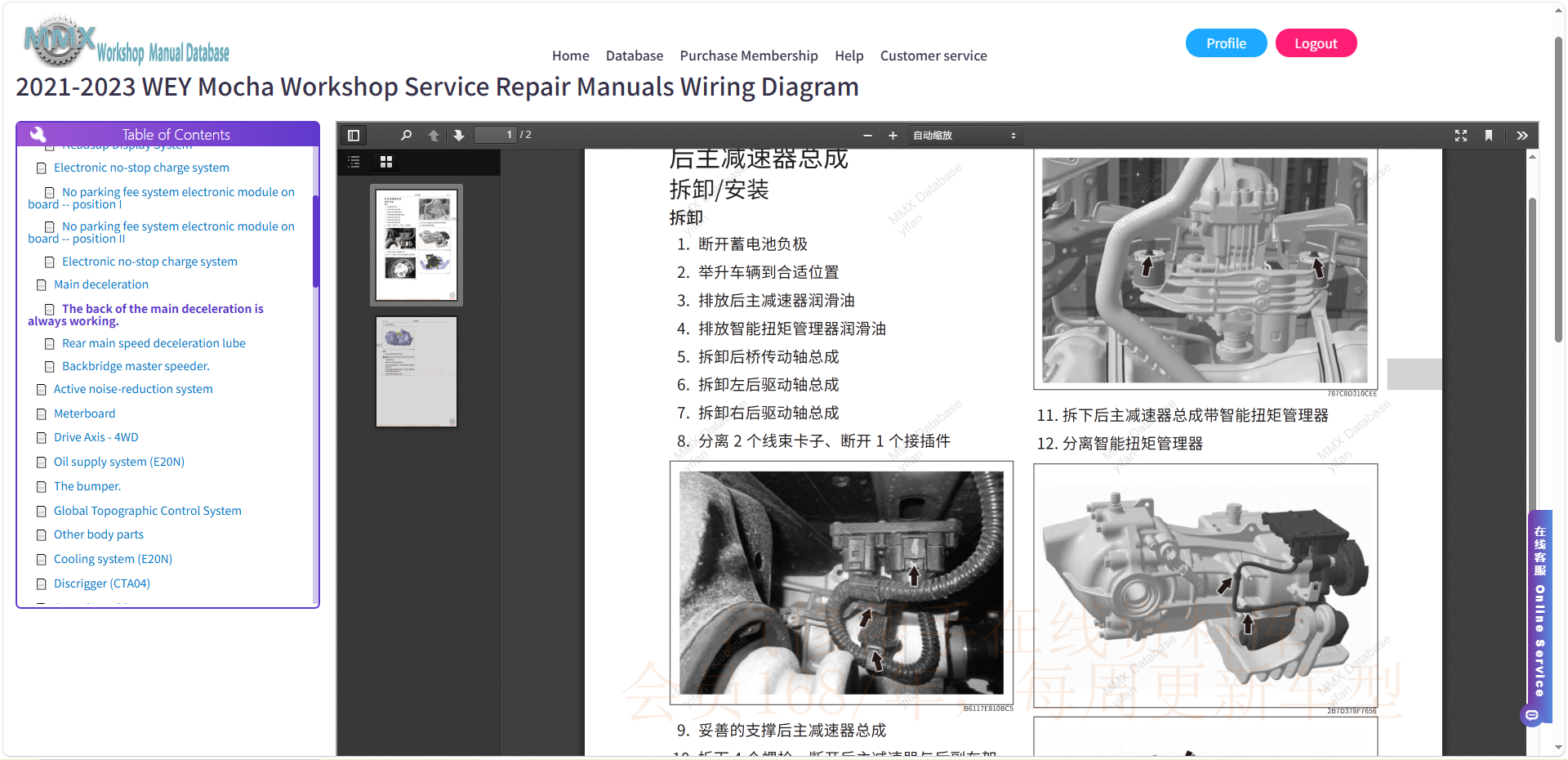Viewport: 1568px width, 760px height.
Task: Click document icon beside Discrigger (CTA04)
Action: coord(41,584)
